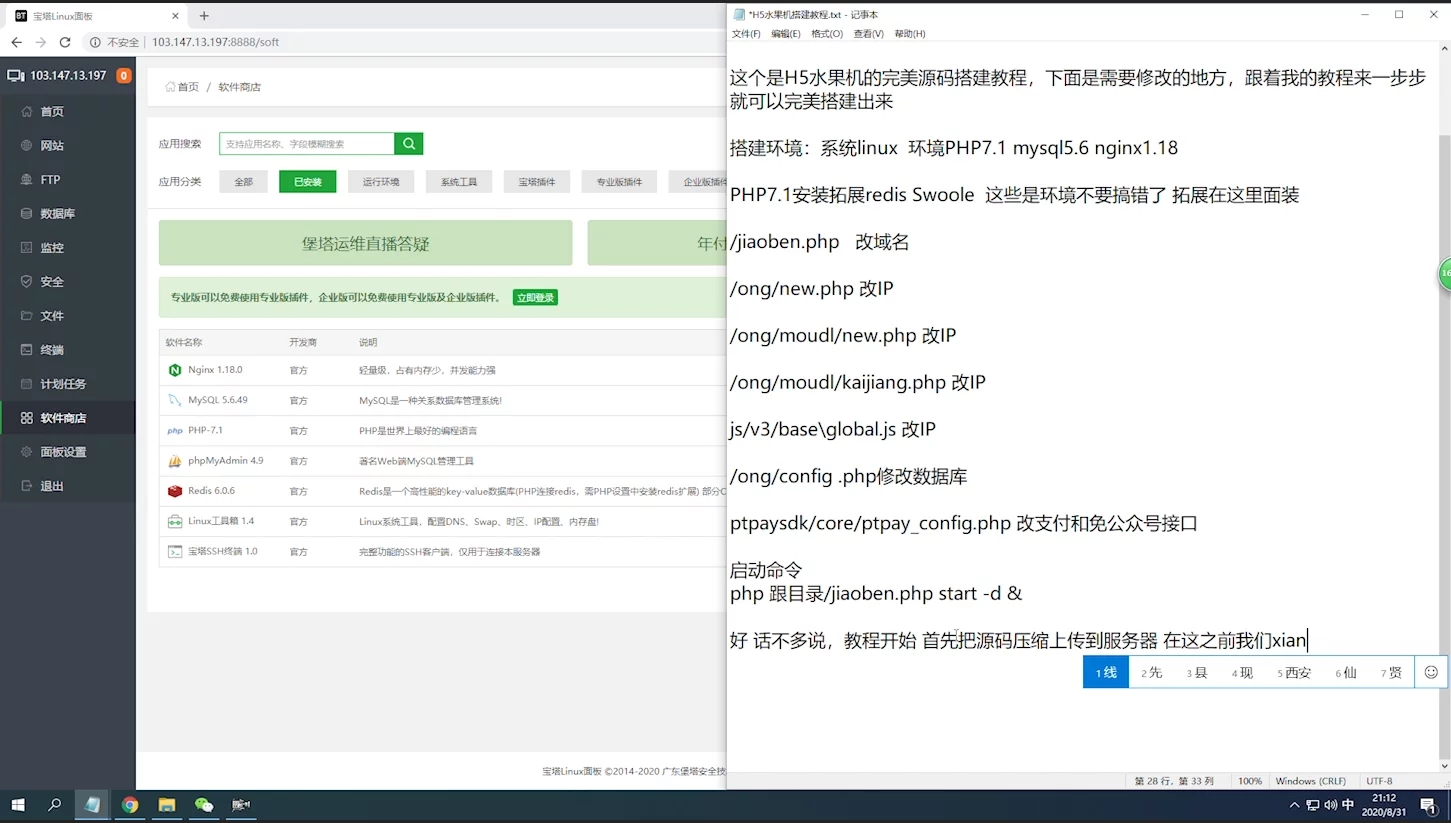Choose candidate 2 先 in IME bar
The height and width of the screenshot is (823, 1451).
click(x=1152, y=672)
